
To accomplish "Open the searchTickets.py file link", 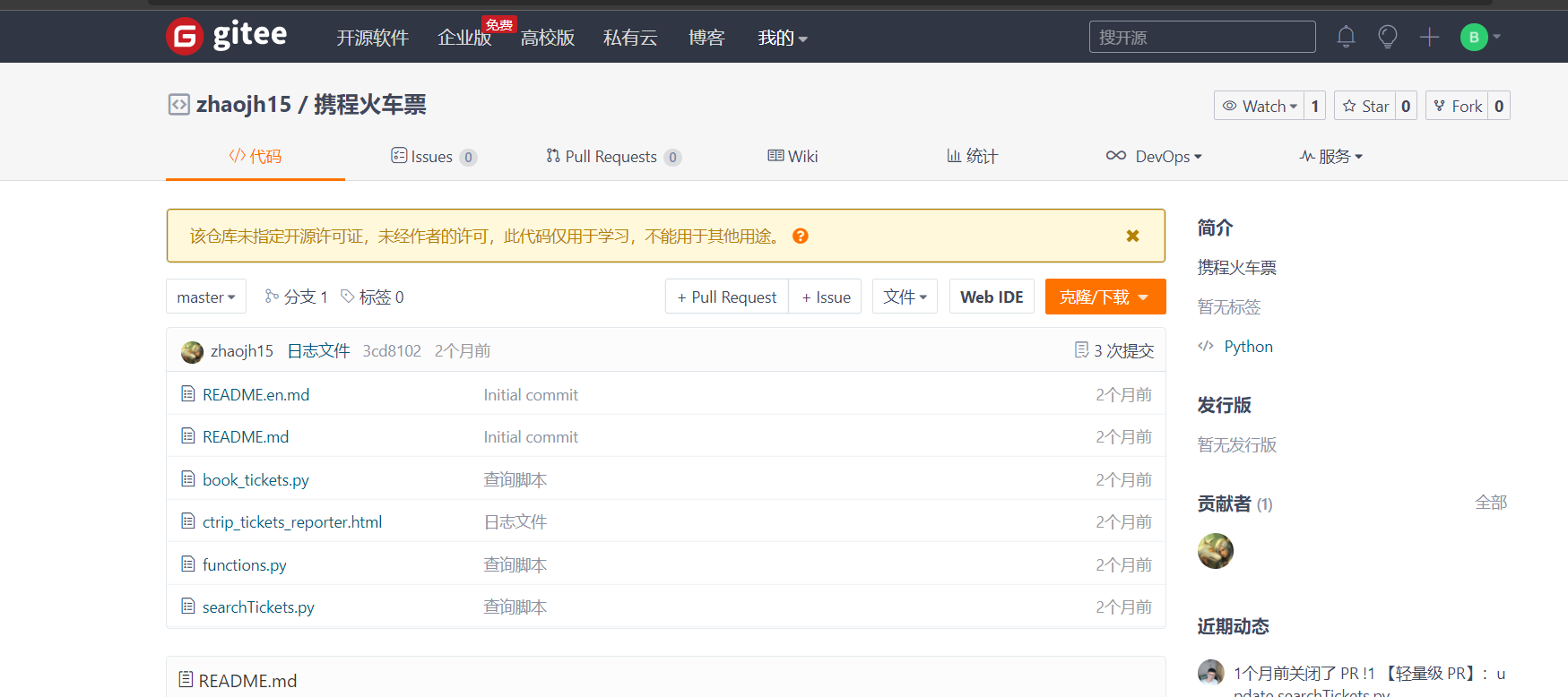I will click(258, 607).
